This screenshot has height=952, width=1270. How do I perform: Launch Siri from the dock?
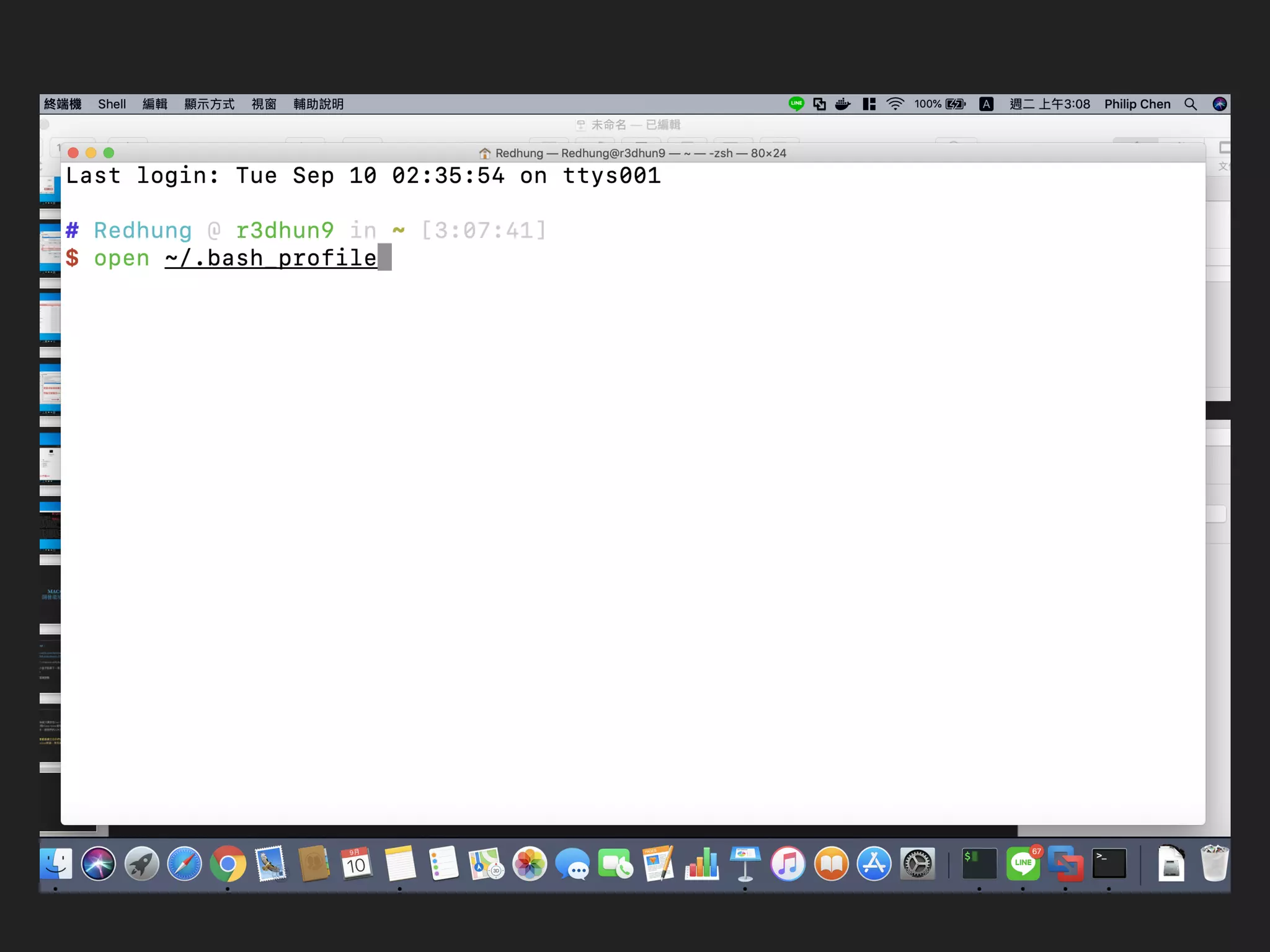point(99,864)
